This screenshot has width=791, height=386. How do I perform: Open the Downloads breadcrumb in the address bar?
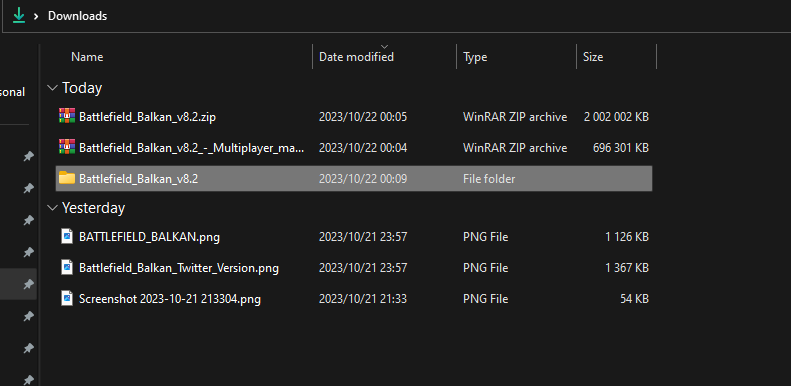tap(77, 16)
